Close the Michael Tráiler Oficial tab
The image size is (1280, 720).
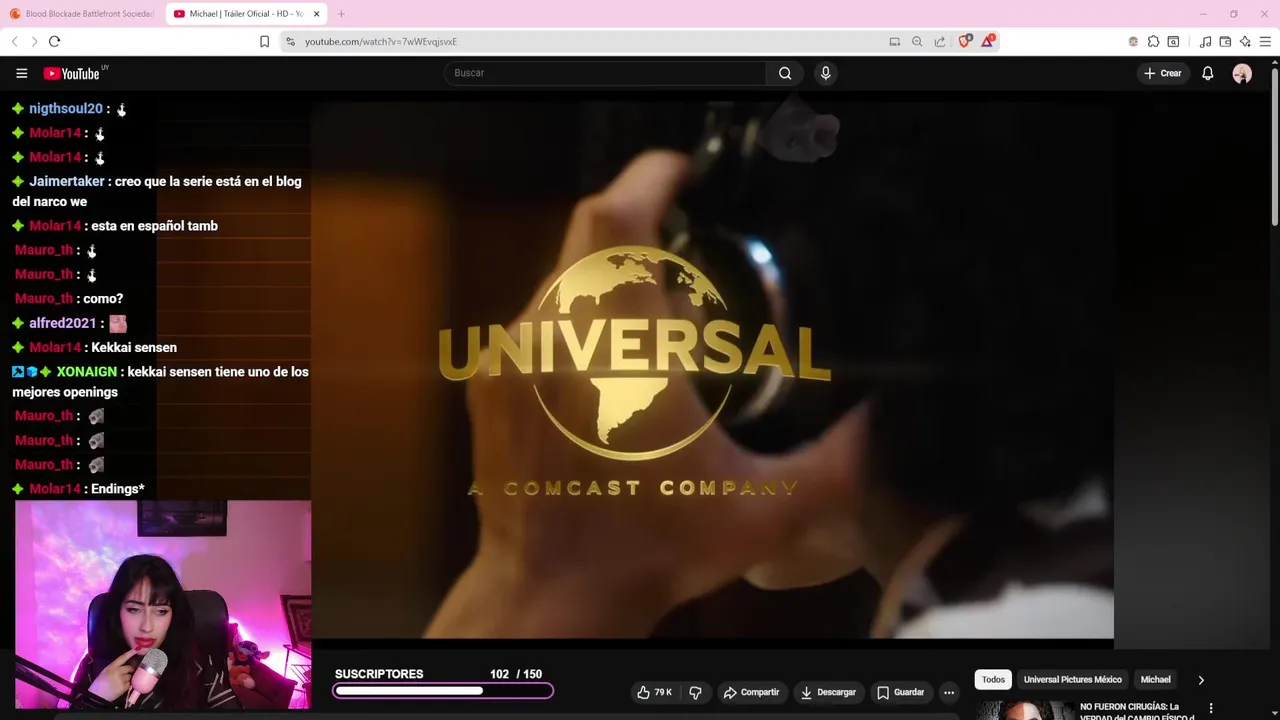(317, 14)
